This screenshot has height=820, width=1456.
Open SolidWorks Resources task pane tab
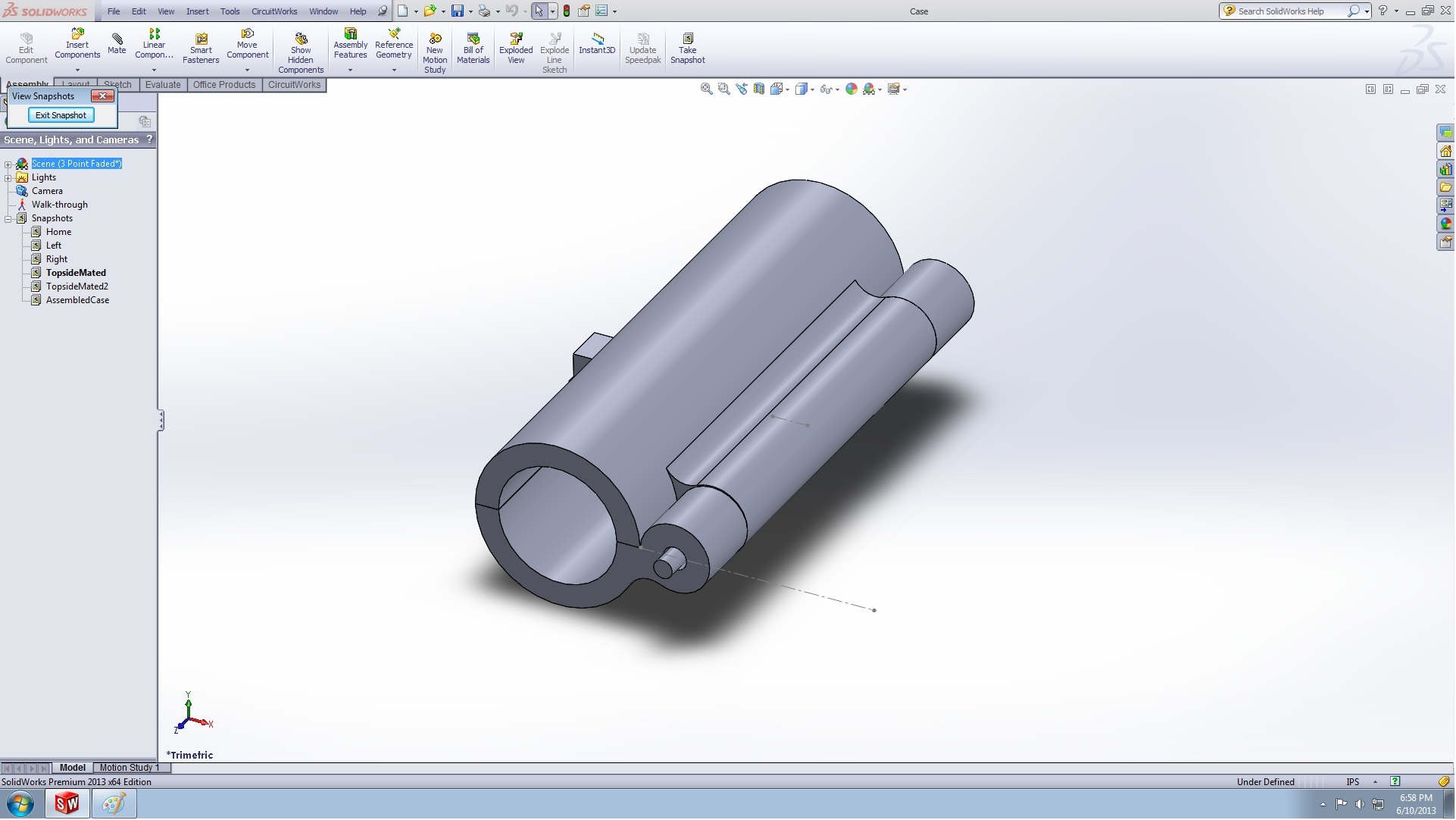click(x=1445, y=152)
